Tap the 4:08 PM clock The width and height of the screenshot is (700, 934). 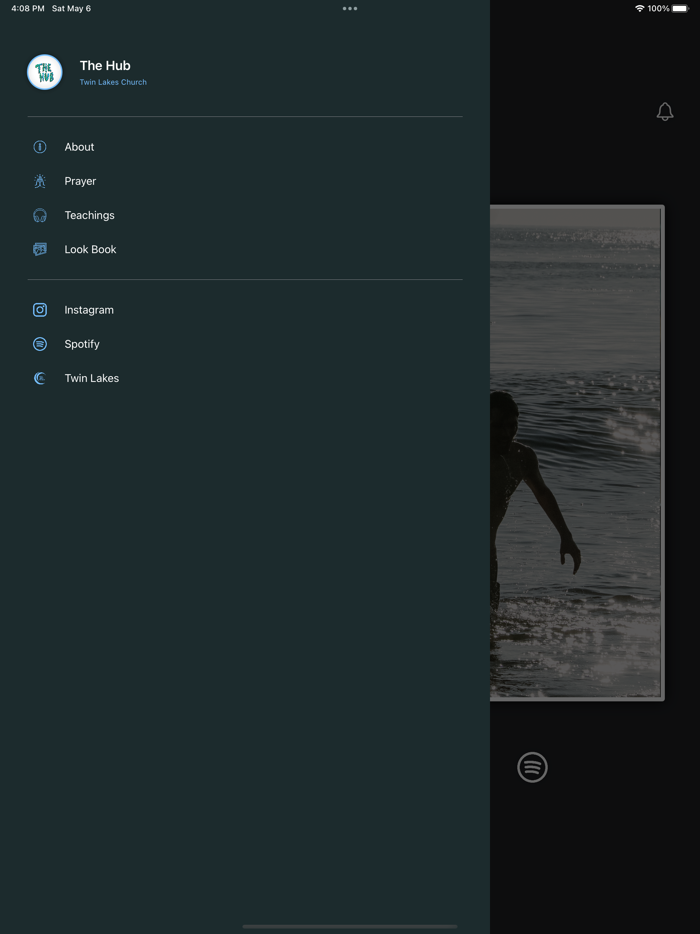tap(28, 8)
